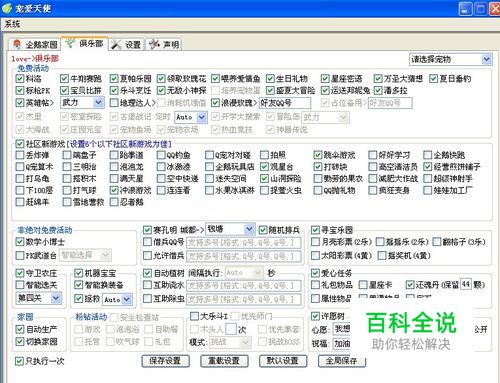500x383 pixels.
Task: Disable the 夏帕乐园 option
Action: pyautogui.click(x=114, y=79)
